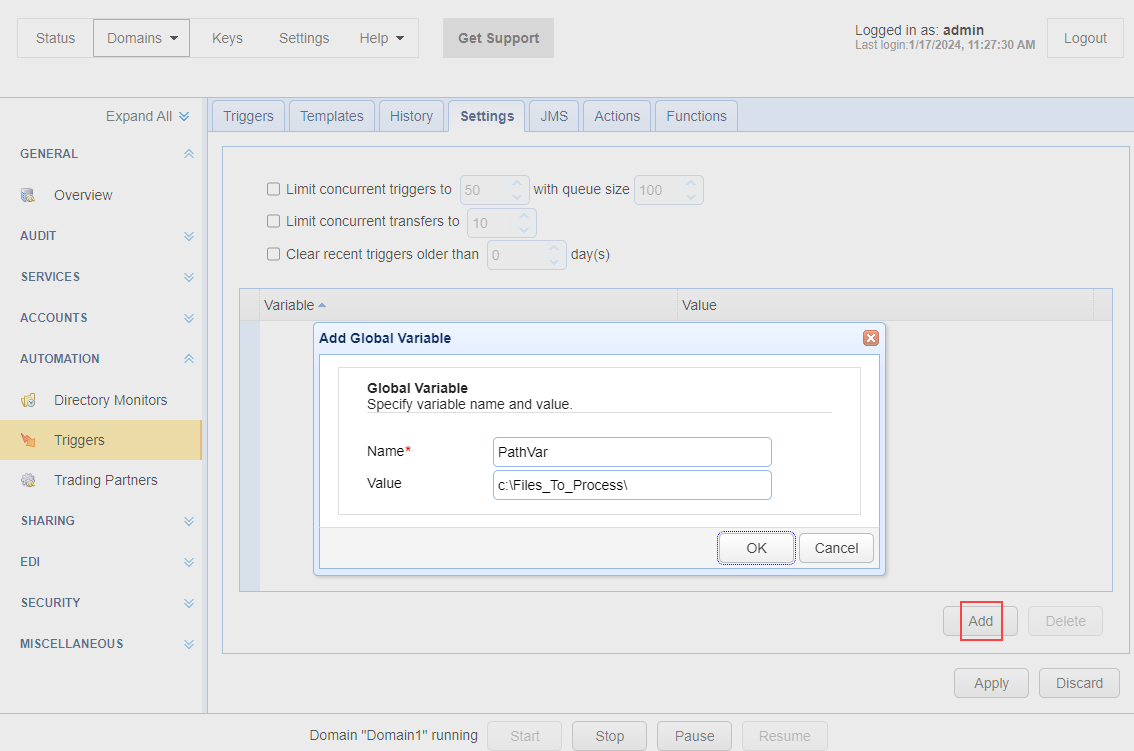
Task: Open the Domains dropdown menu
Action: tap(142, 38)
